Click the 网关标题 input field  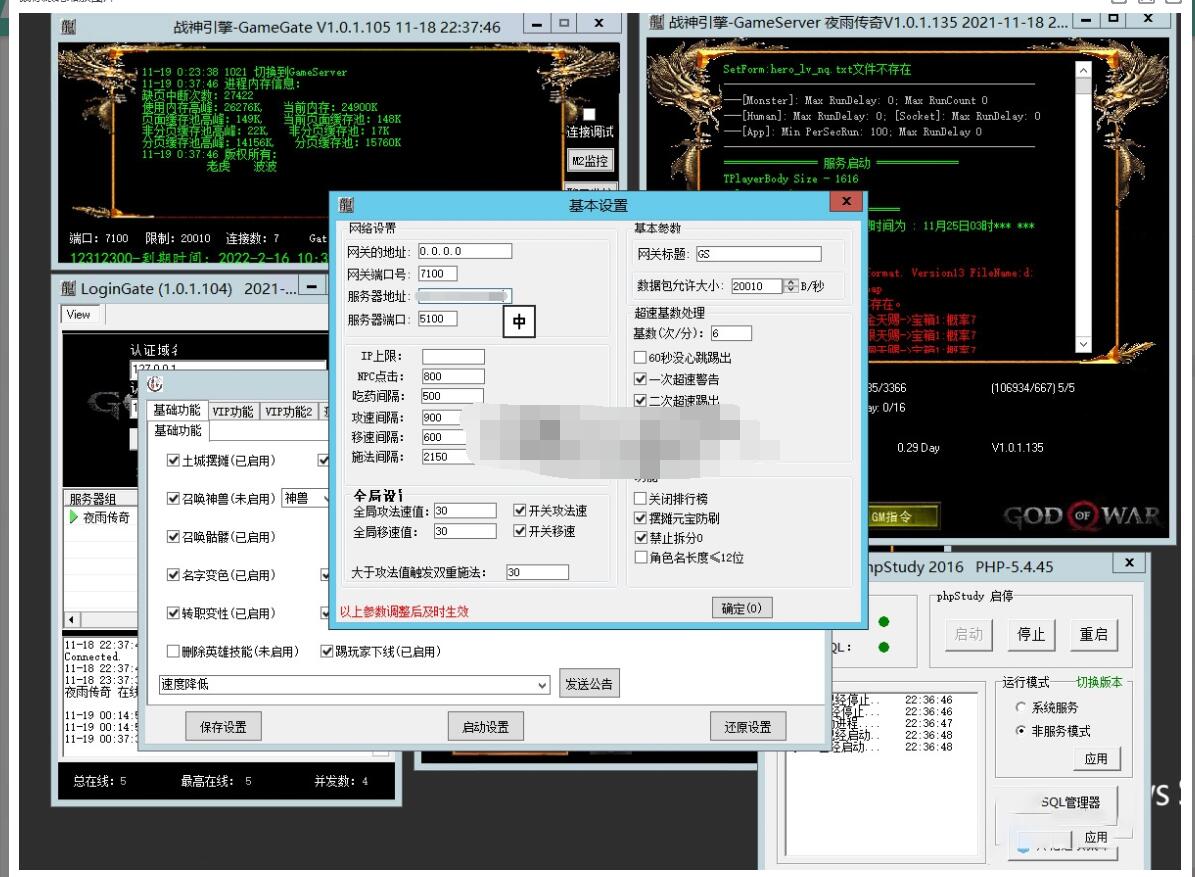pyautogui.click(x=757, y=254)
